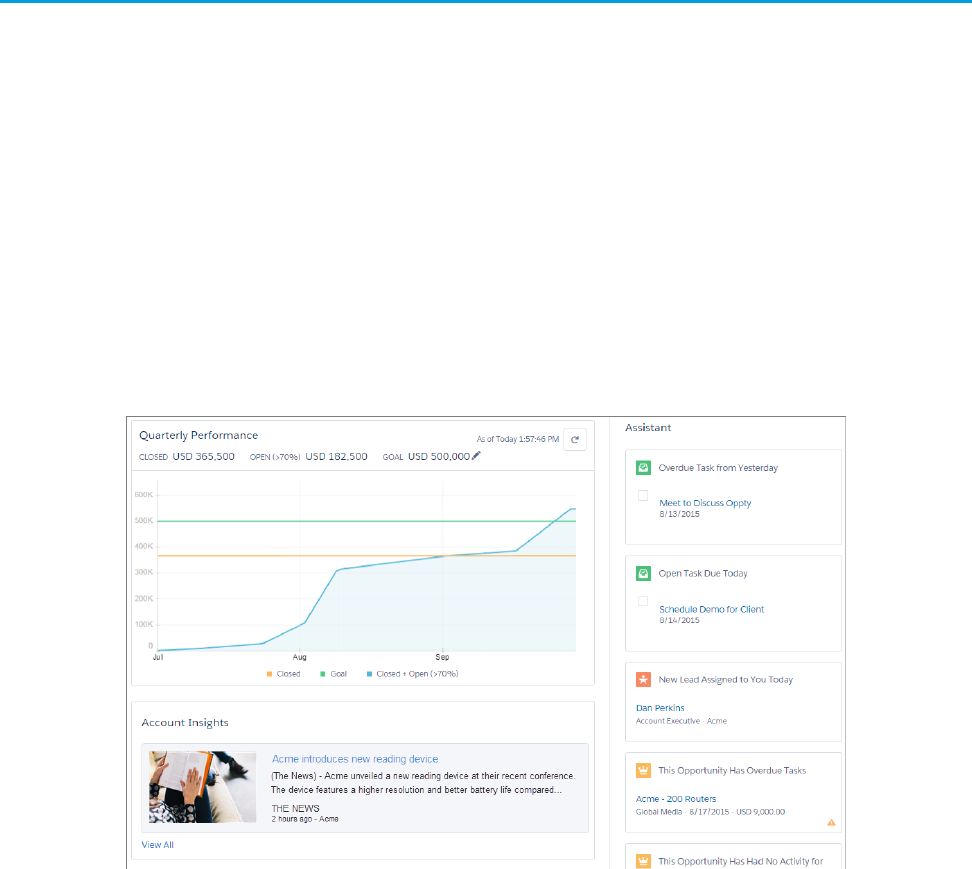Click the CLOSED USD 365,500 value
The width and height of the screenshot is (972, 869).
[x=203, y=456]
